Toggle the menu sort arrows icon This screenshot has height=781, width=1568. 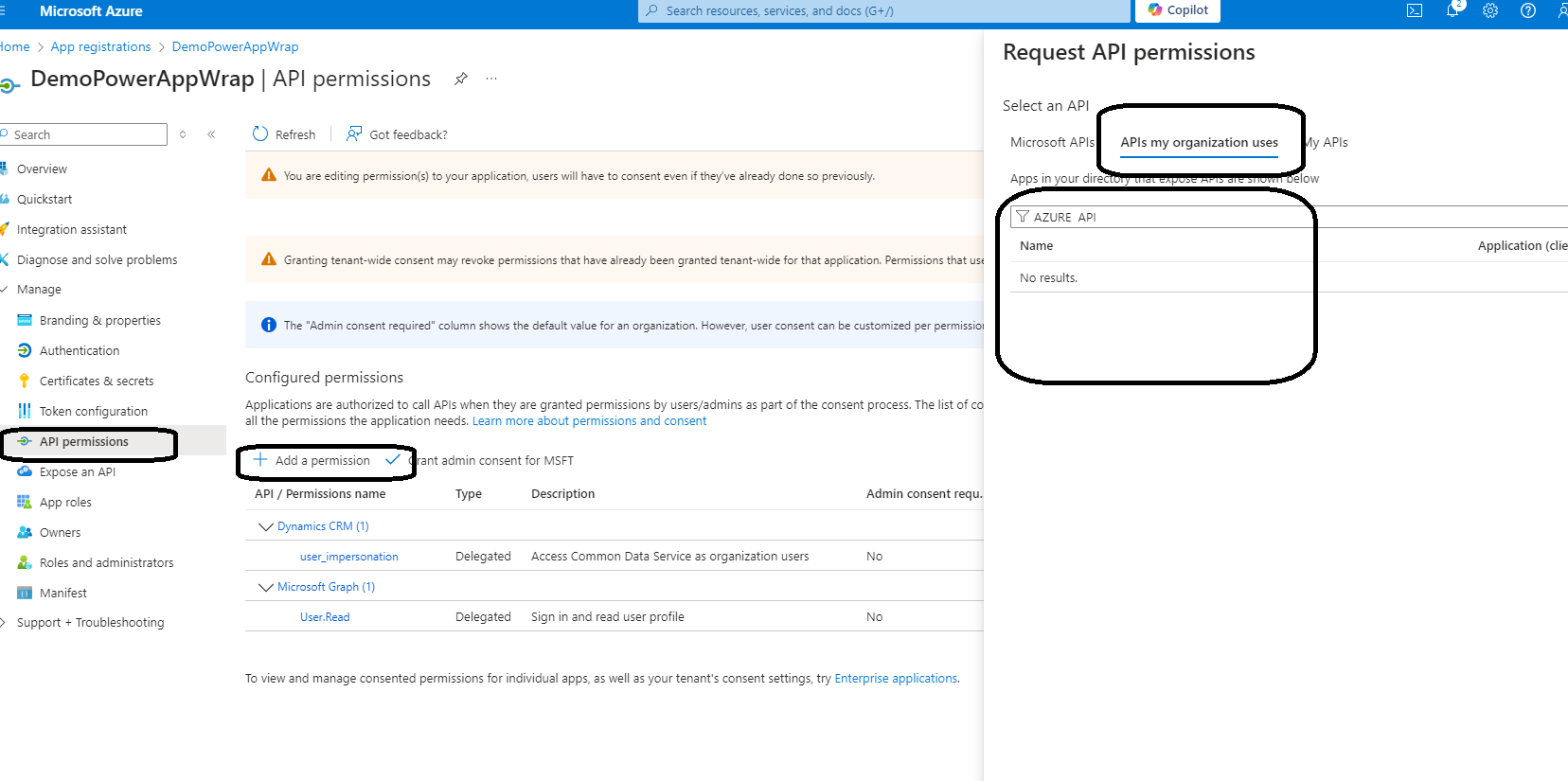point(183,134)
